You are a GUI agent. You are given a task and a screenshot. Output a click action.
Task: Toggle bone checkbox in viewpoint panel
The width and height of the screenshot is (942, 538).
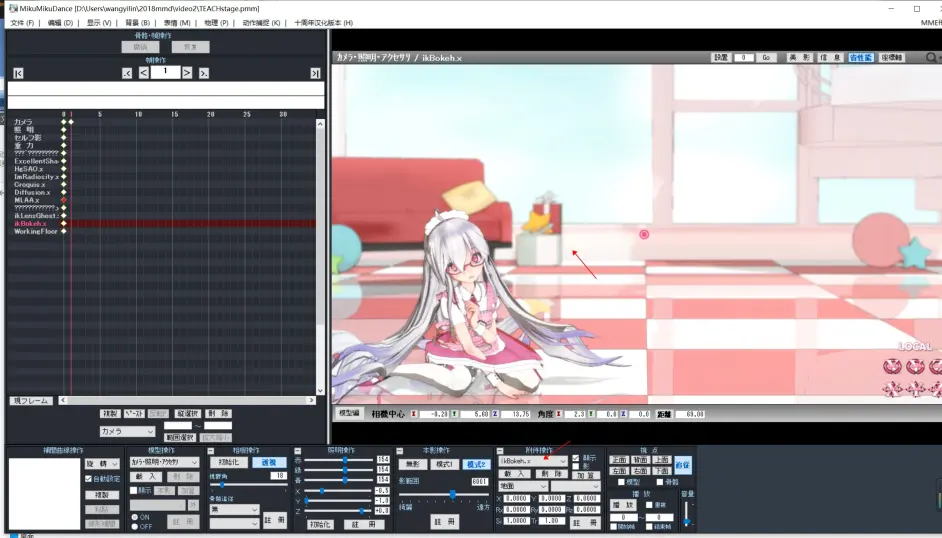click(x=660, y=482)
